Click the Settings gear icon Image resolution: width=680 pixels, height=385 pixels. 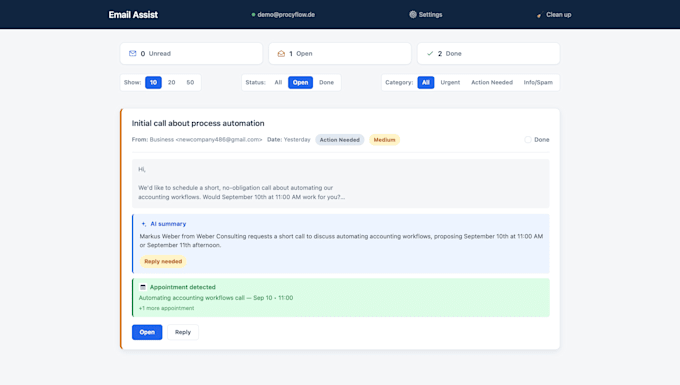point(413,14)
